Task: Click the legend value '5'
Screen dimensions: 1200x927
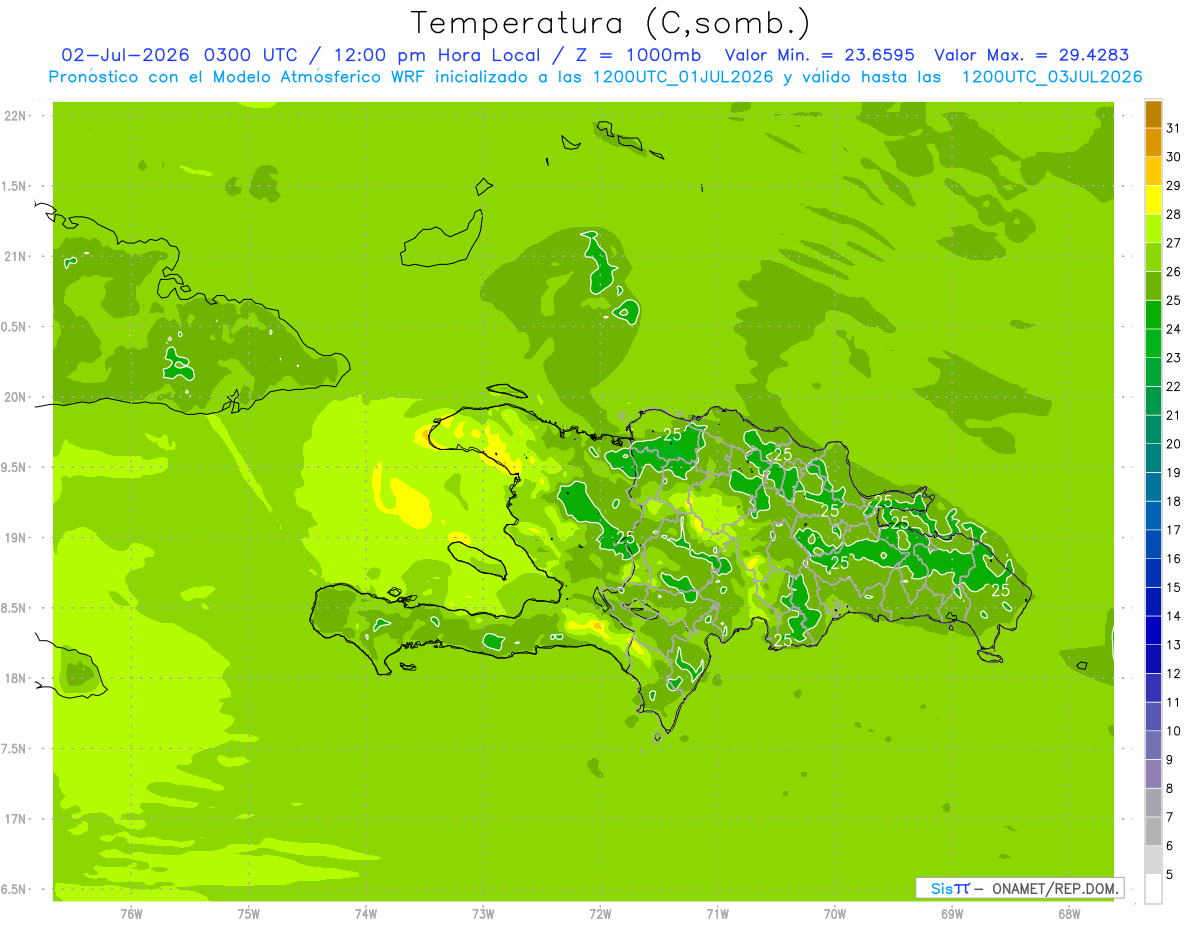Action: pos(1169,875)
